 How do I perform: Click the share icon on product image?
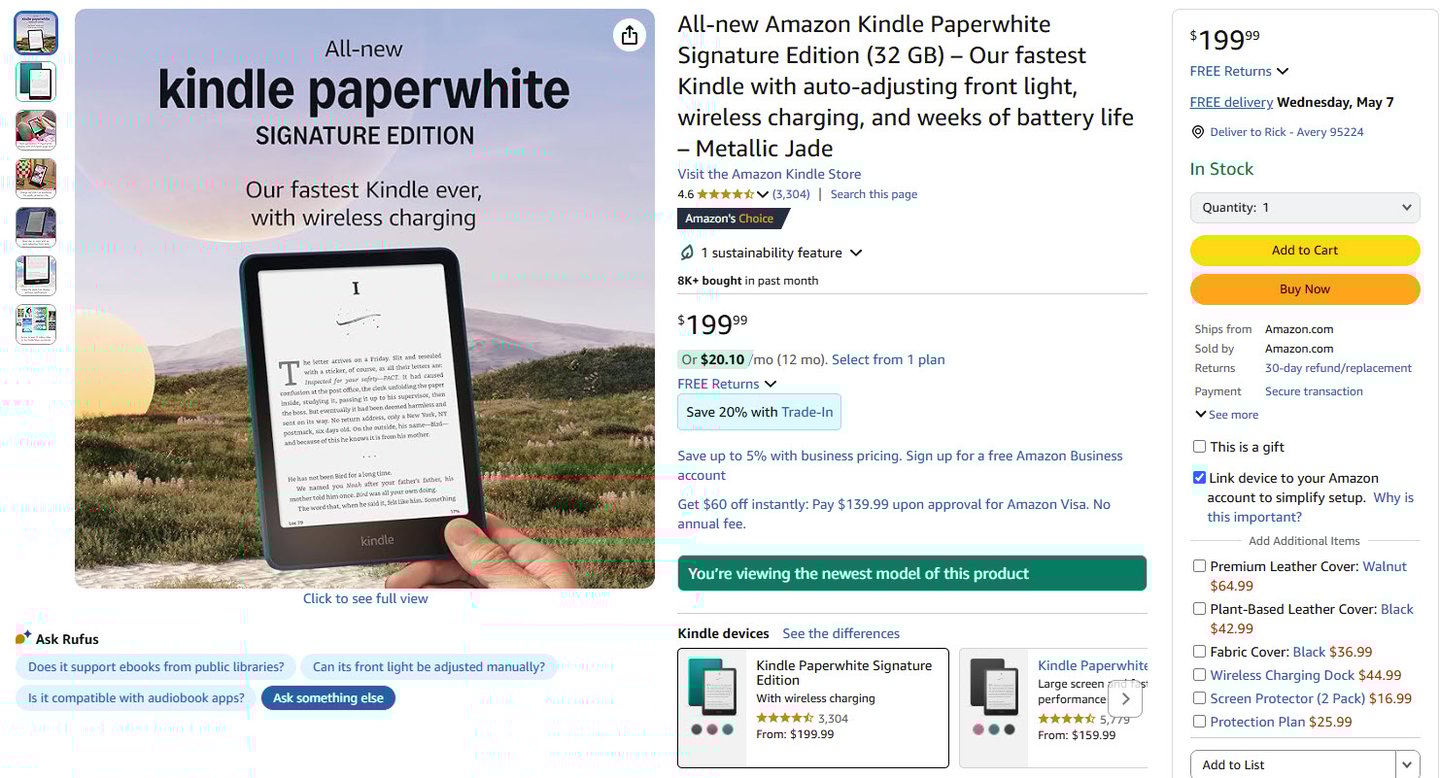629,36
